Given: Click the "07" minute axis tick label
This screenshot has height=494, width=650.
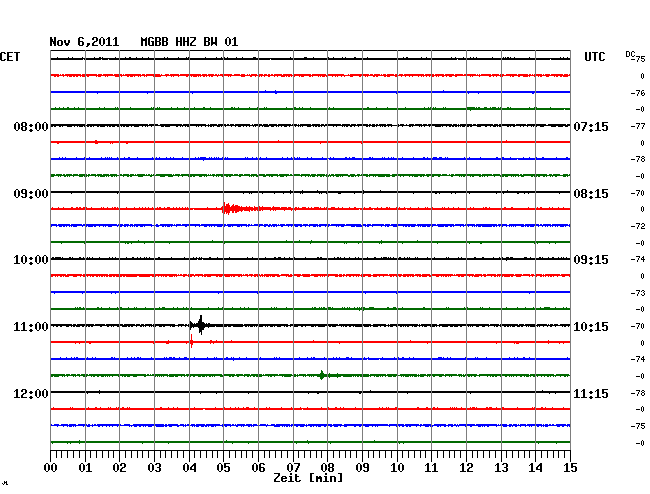Looking at the screenshot, I should (x=293, y=468).
